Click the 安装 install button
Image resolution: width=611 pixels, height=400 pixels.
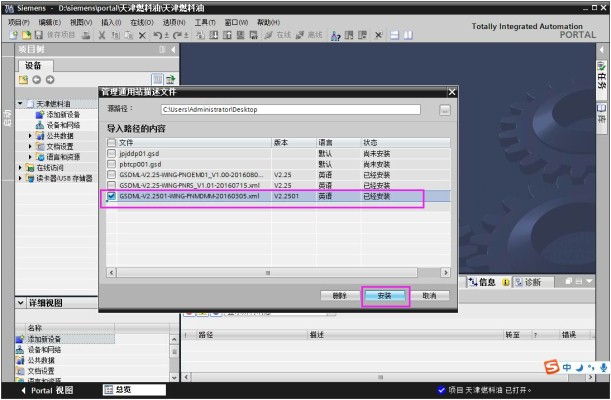[x=384, y=296]
